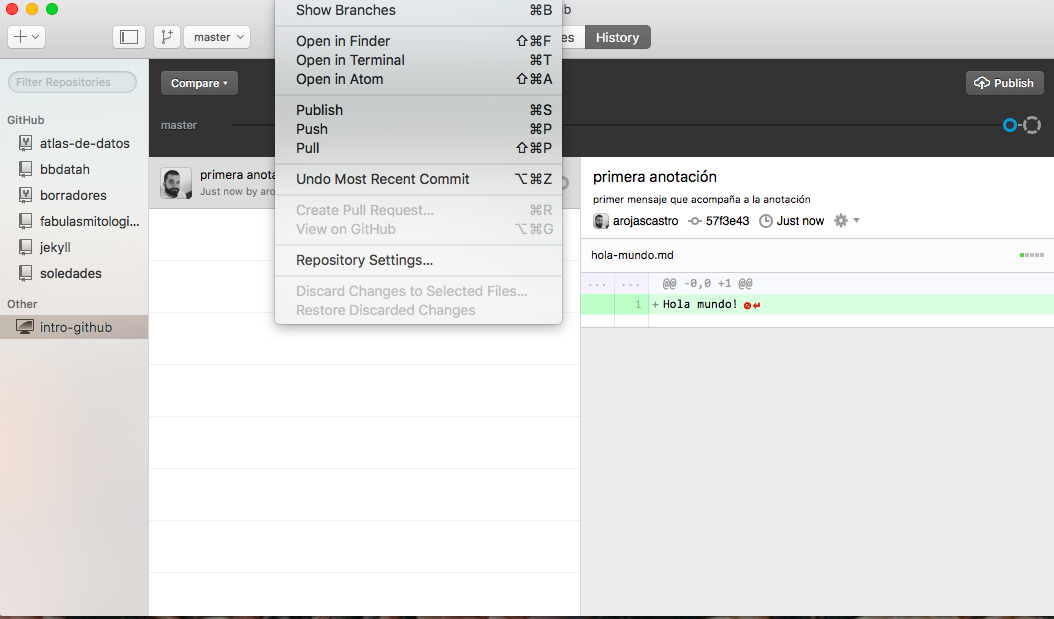Click the dashed uncommitted circle on timeline
This screenshot has width=1054, height=619.
coord(1031,125)
